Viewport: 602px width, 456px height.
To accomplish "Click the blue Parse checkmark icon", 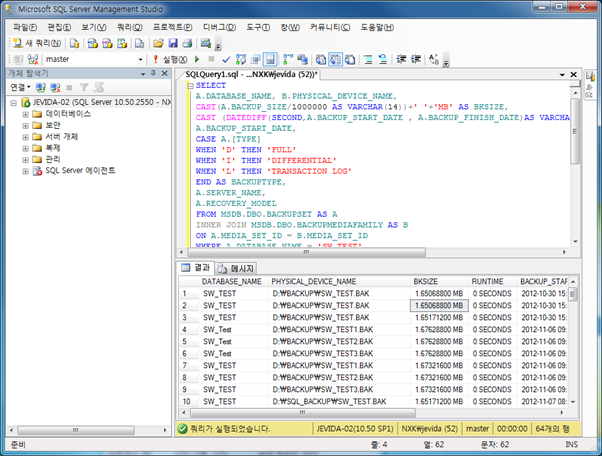I will point(226,59).
